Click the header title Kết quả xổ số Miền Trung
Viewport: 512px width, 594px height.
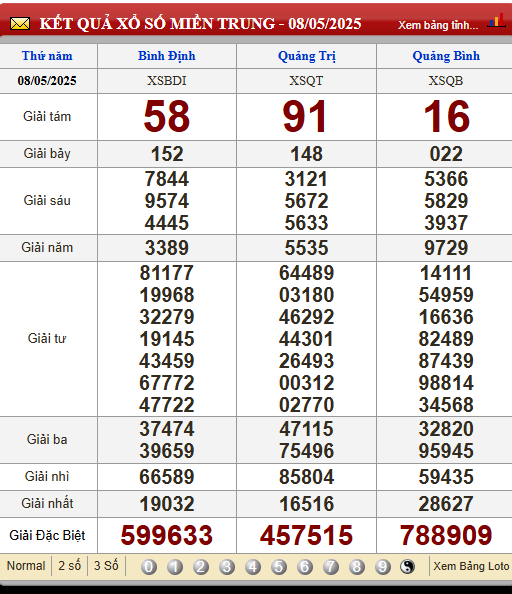coord(200,23)
